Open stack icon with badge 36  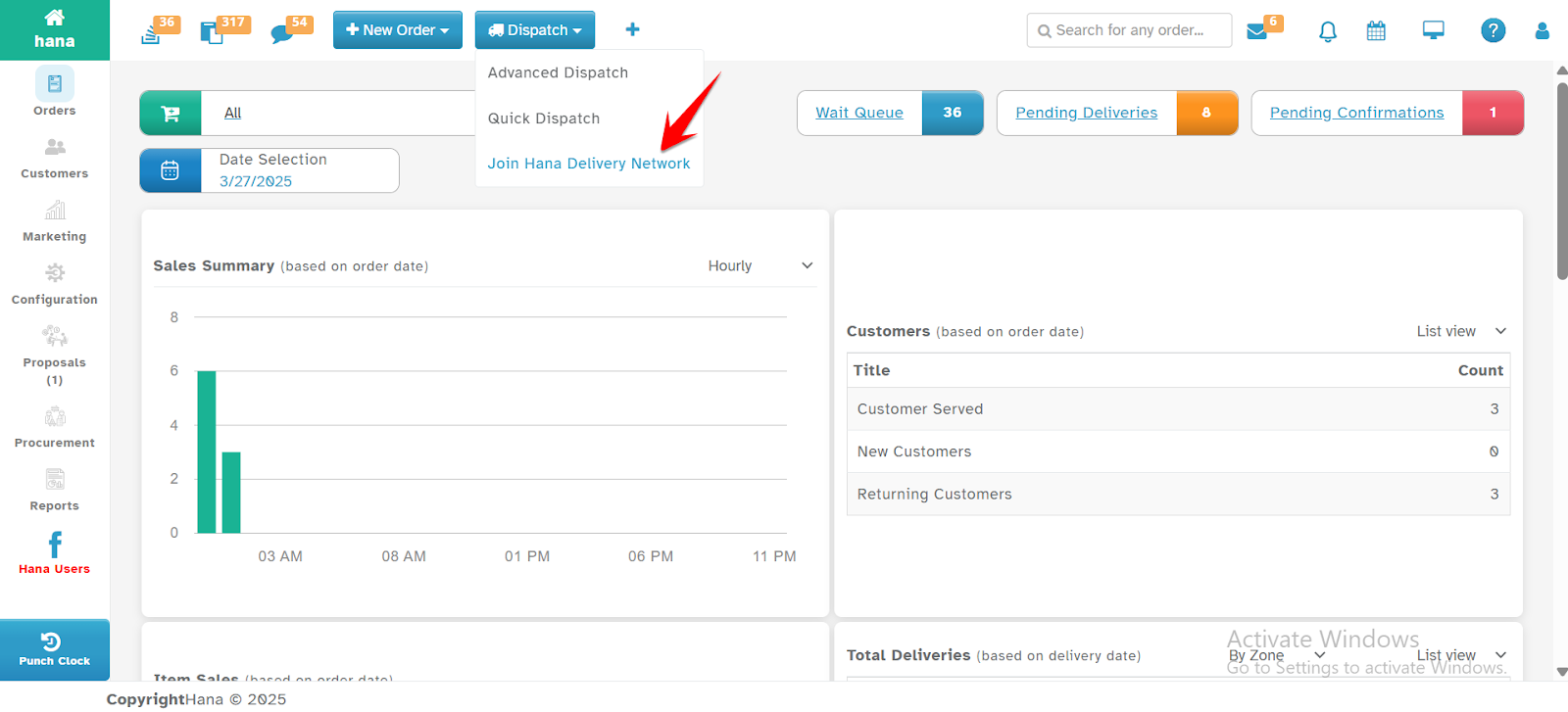[x=151, y=33]
